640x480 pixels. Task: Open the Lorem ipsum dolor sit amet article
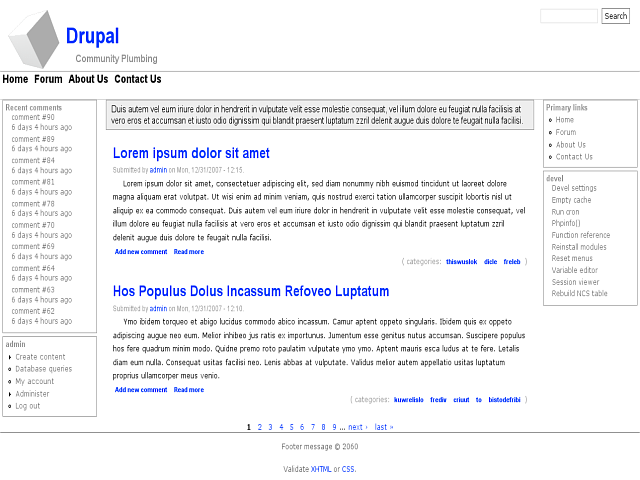(x=191, y=153)
